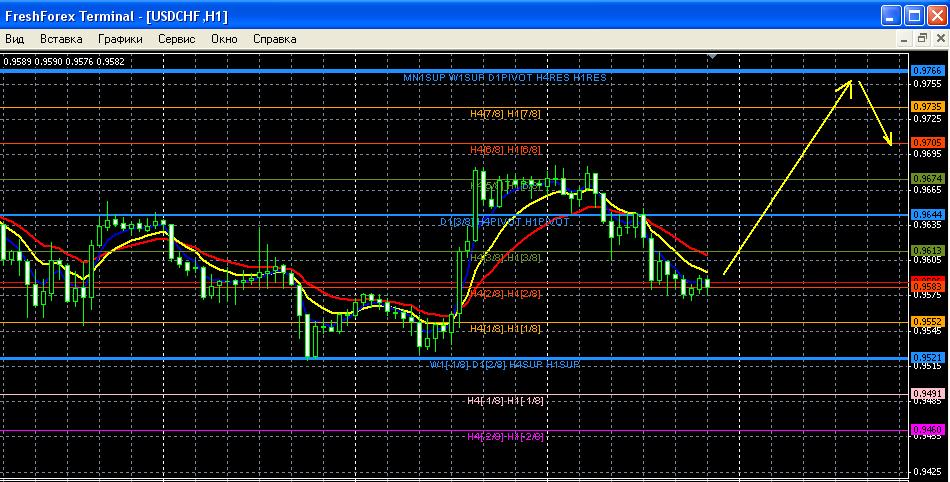Open the Графики menu

point(121,39)
